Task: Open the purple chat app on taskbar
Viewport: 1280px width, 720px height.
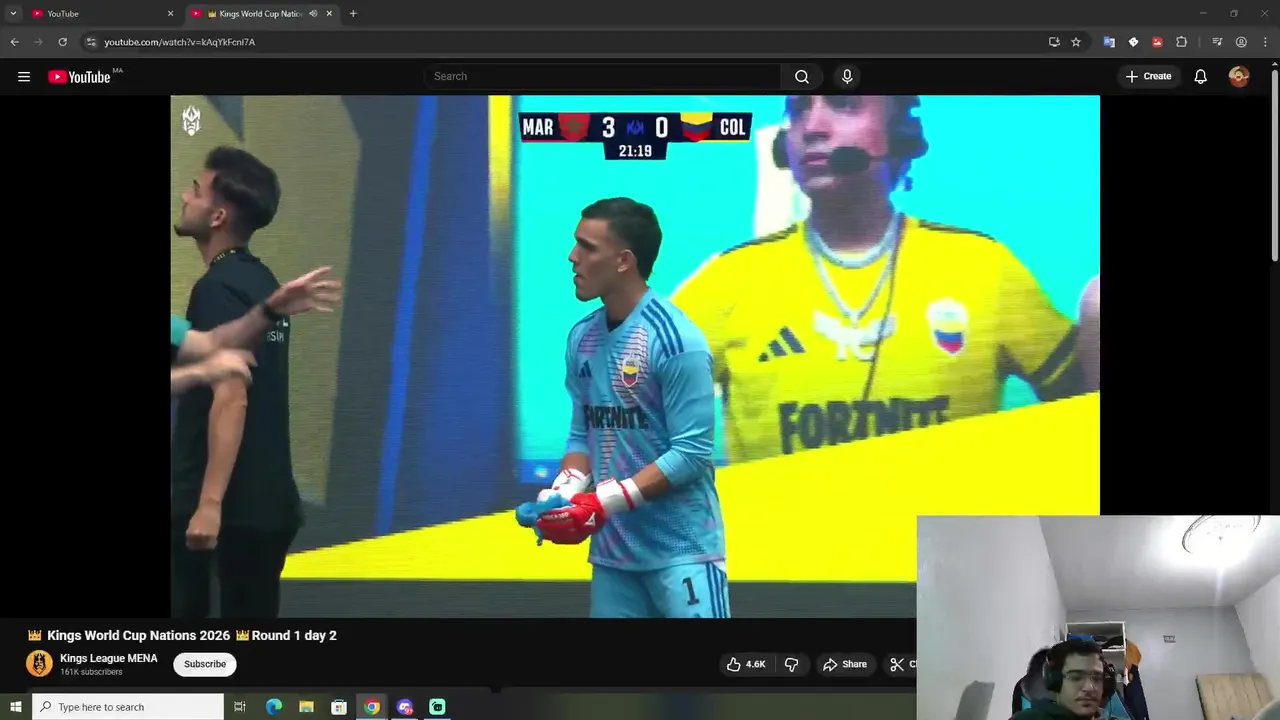Action: click(404, 707)
